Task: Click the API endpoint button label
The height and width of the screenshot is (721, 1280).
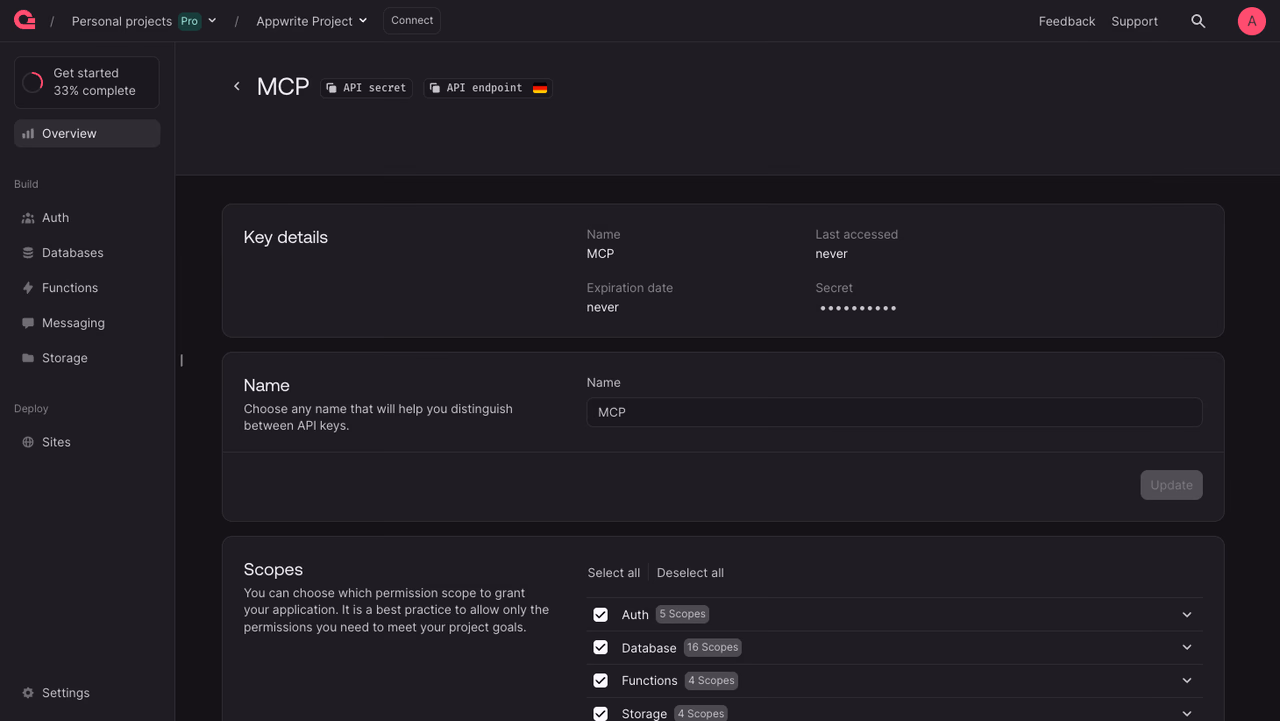Action: click(484, 88)
